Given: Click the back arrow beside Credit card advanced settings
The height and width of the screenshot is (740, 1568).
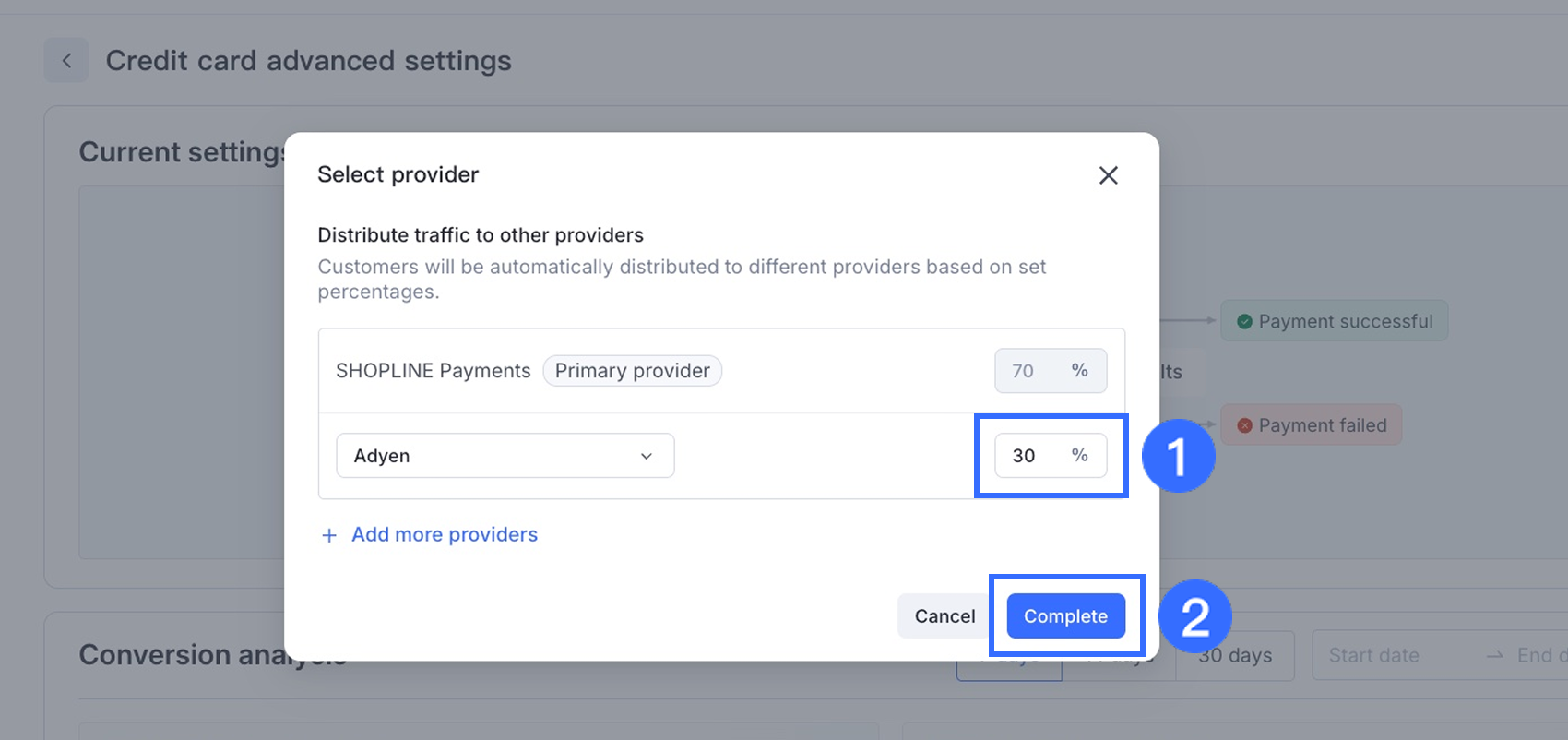Looking at the screenshot, I should point(66,61).
